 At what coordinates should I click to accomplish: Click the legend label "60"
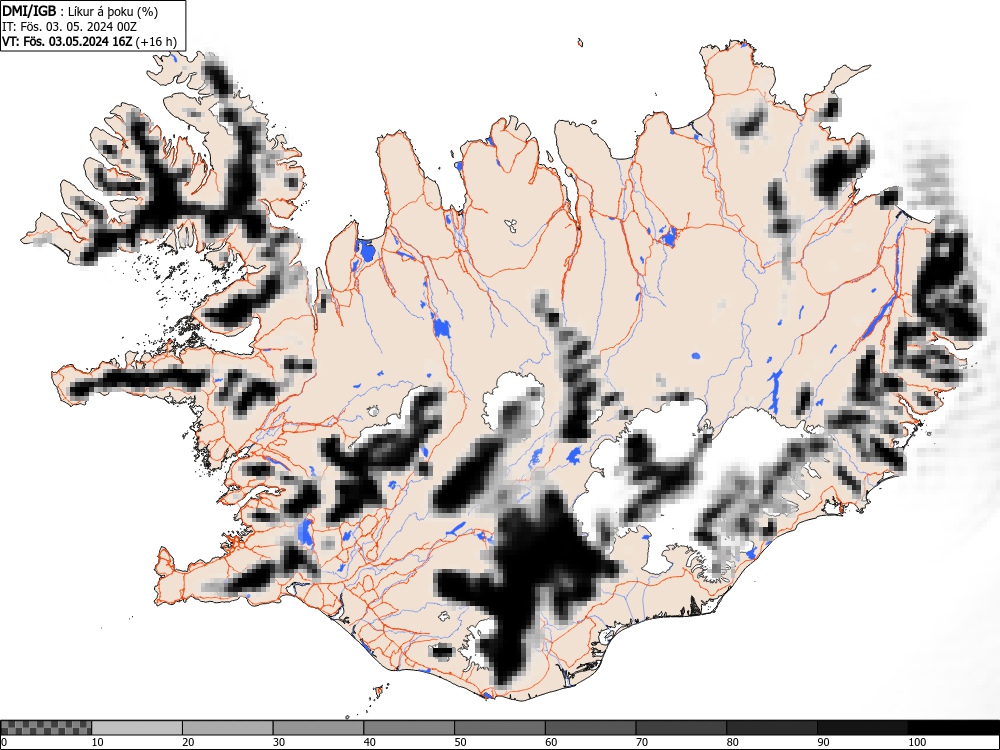pos(550,742)
